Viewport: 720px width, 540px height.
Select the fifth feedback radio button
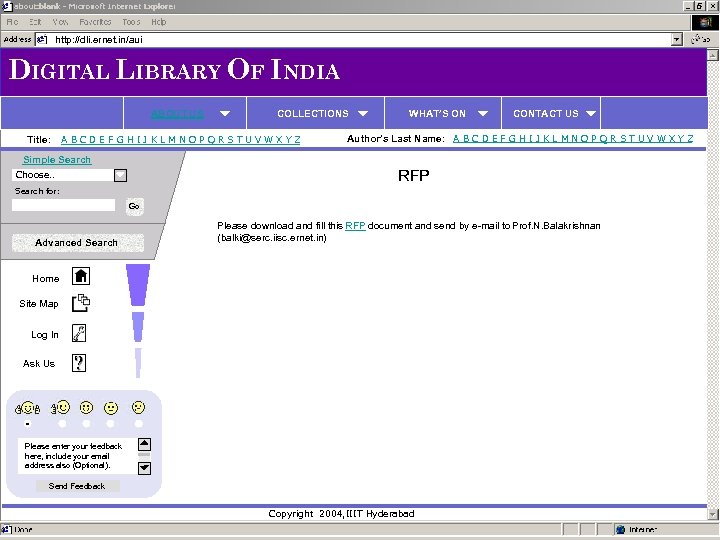[x=138, y=424]
